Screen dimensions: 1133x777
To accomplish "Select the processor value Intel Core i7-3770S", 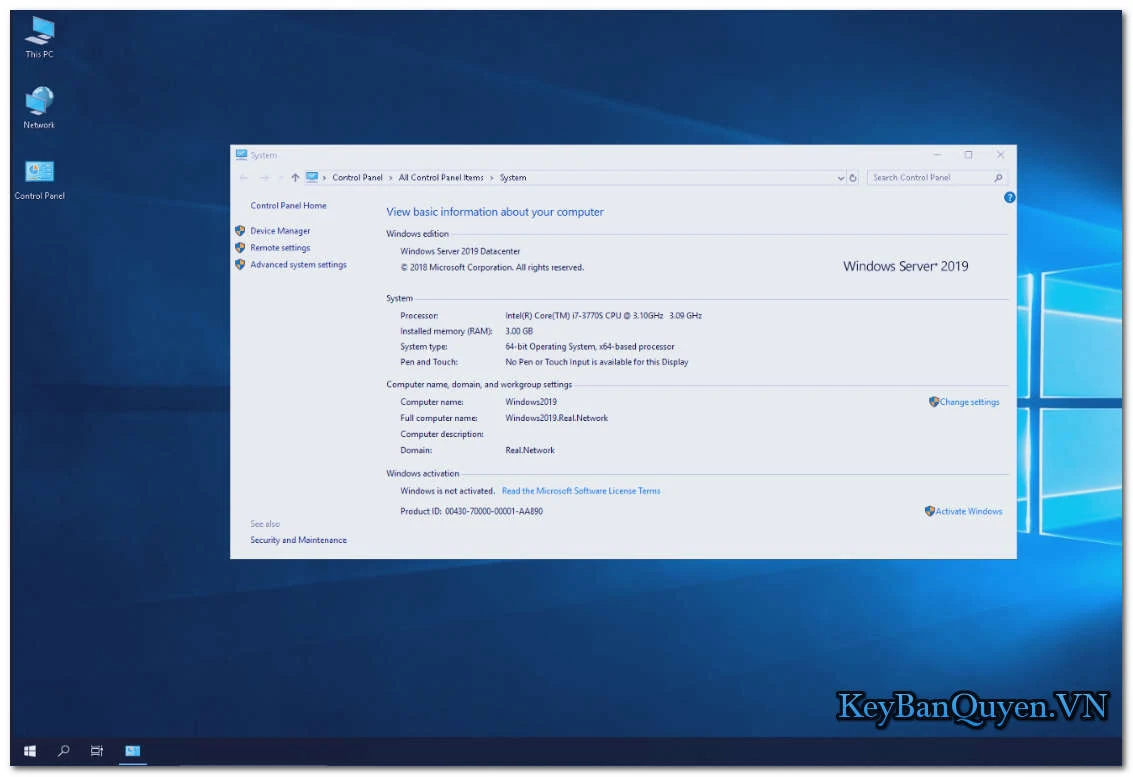I will 603,316.
